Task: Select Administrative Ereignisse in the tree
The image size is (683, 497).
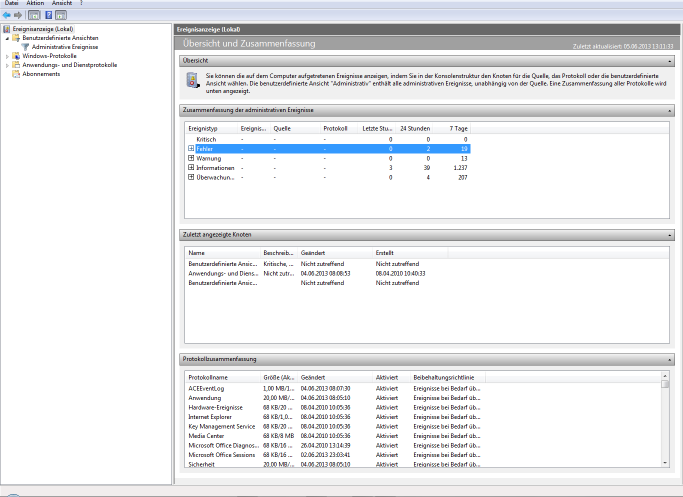Action: [65, 47]
